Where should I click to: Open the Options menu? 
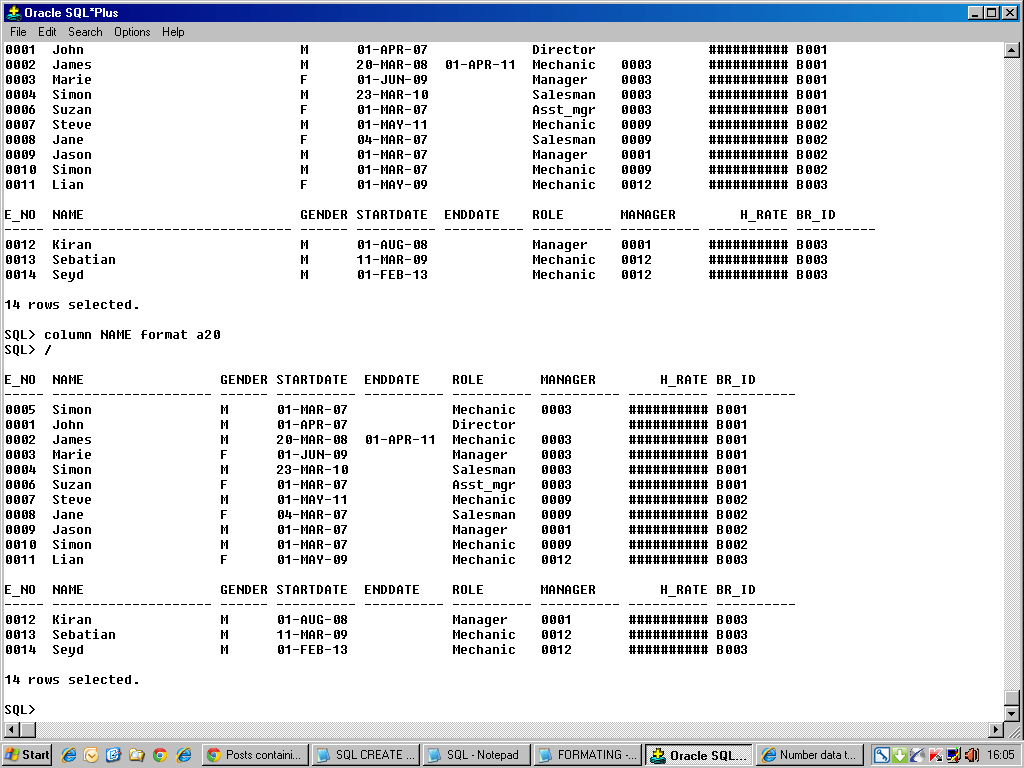click(x=132, y=32)
